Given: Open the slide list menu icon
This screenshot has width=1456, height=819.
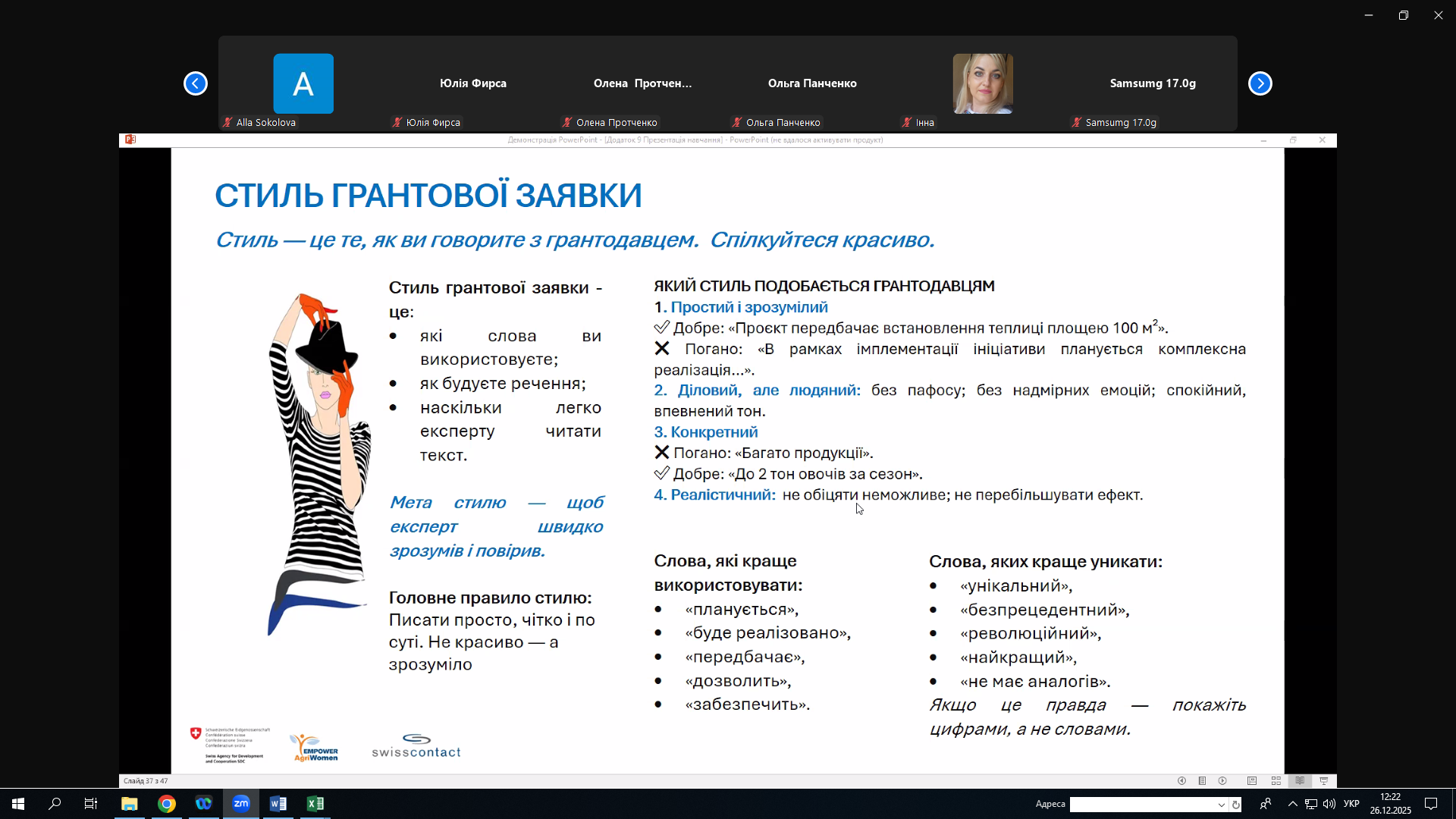Looking at the screenshot, I should tap(1202, 781).
